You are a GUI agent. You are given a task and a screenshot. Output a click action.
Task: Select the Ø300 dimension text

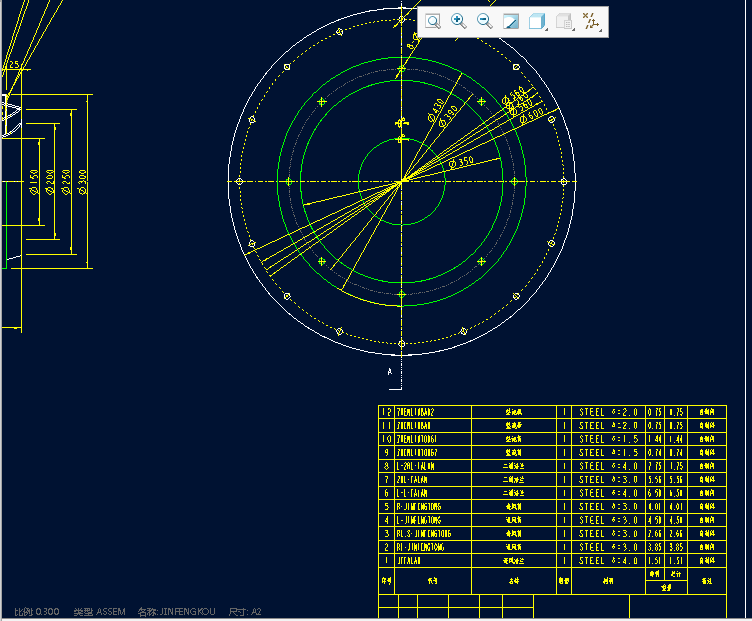82,182
